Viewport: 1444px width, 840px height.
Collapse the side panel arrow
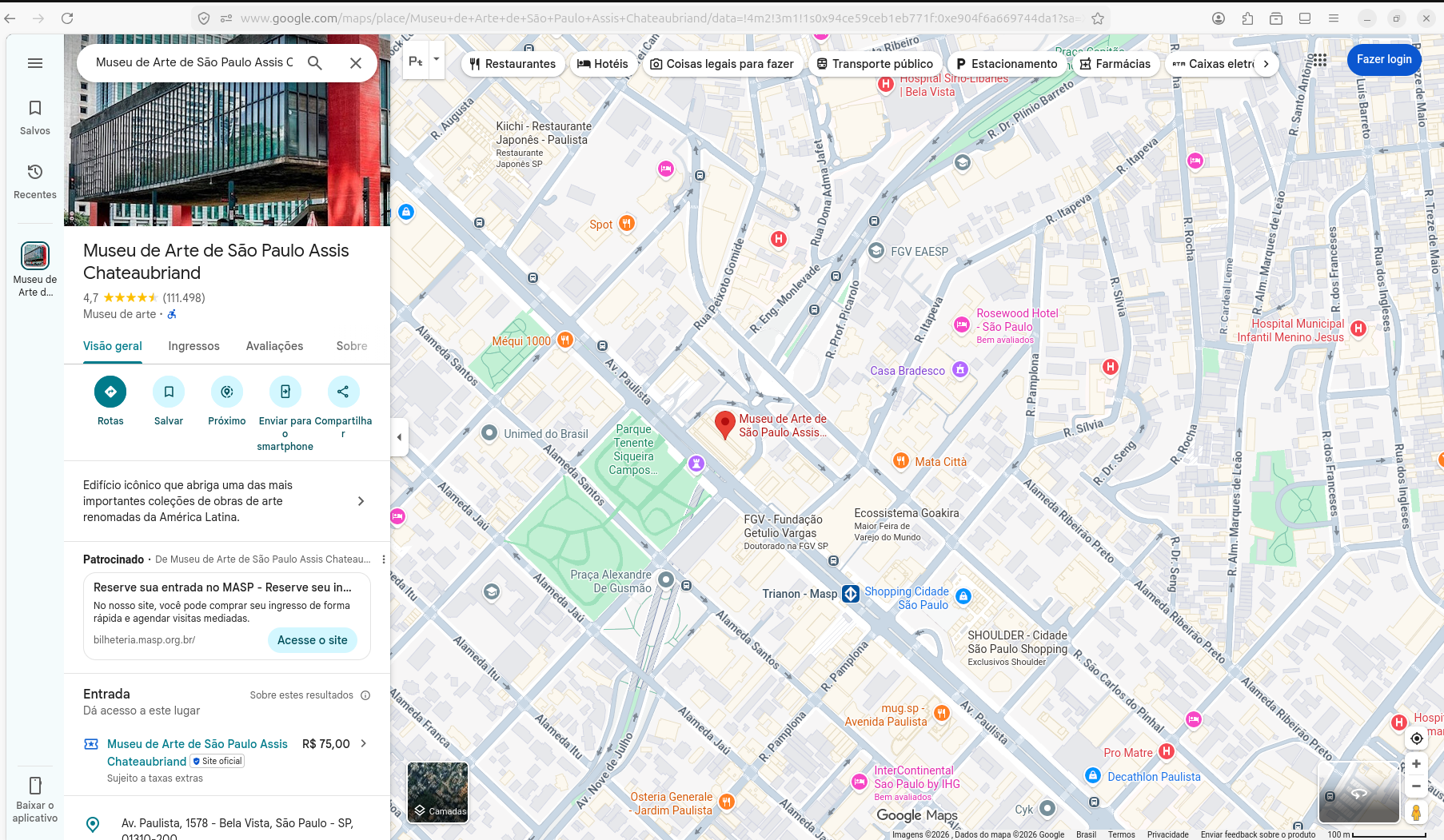(399, 437)
